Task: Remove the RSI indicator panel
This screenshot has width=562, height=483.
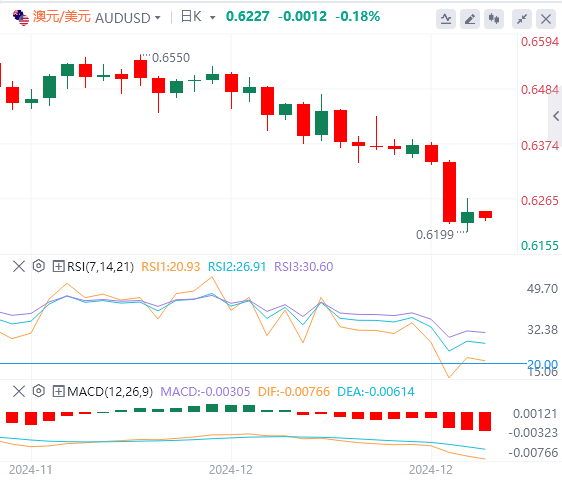Action: coord(19,267)
